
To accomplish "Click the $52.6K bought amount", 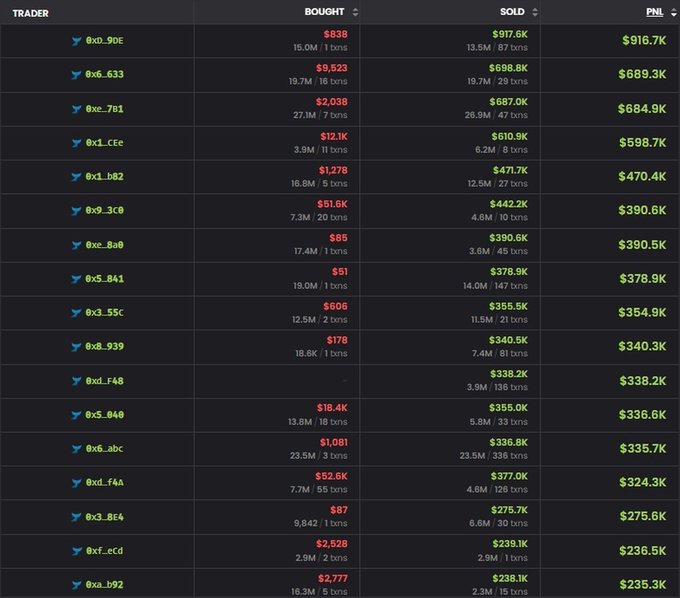I will coord(331,476).
